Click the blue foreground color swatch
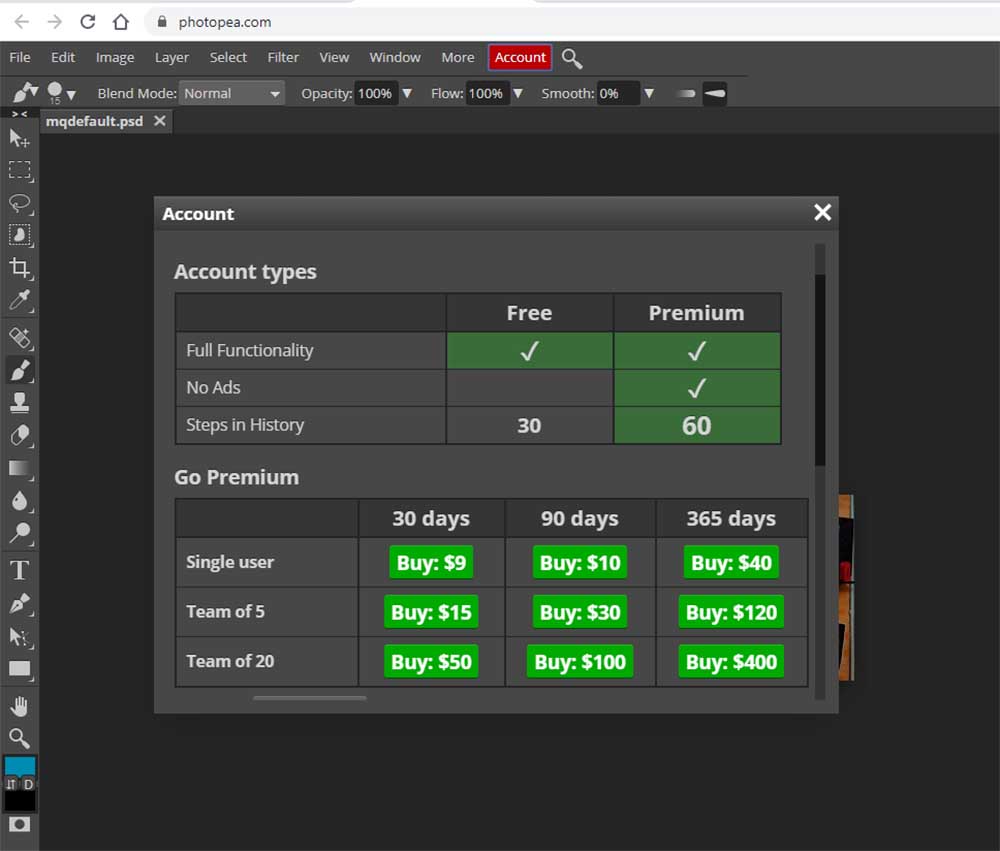 (x=19, y=766)
